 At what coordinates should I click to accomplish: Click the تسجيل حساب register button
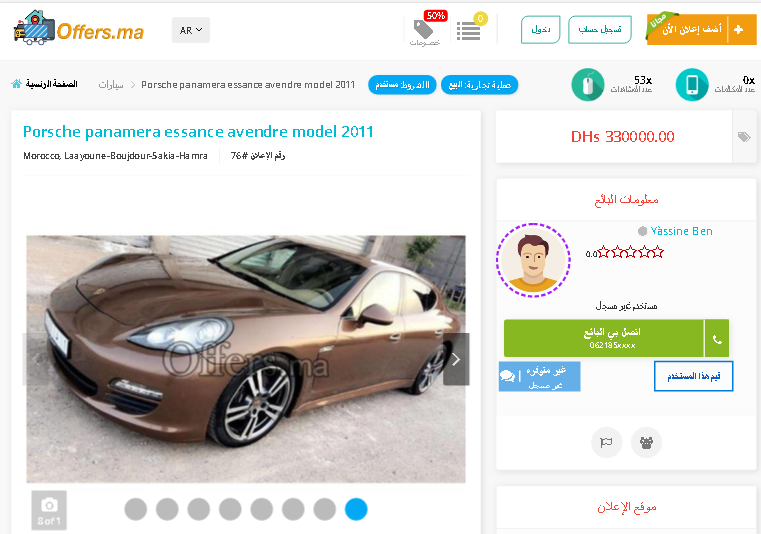pyautogui.click(x=600, y=30)
